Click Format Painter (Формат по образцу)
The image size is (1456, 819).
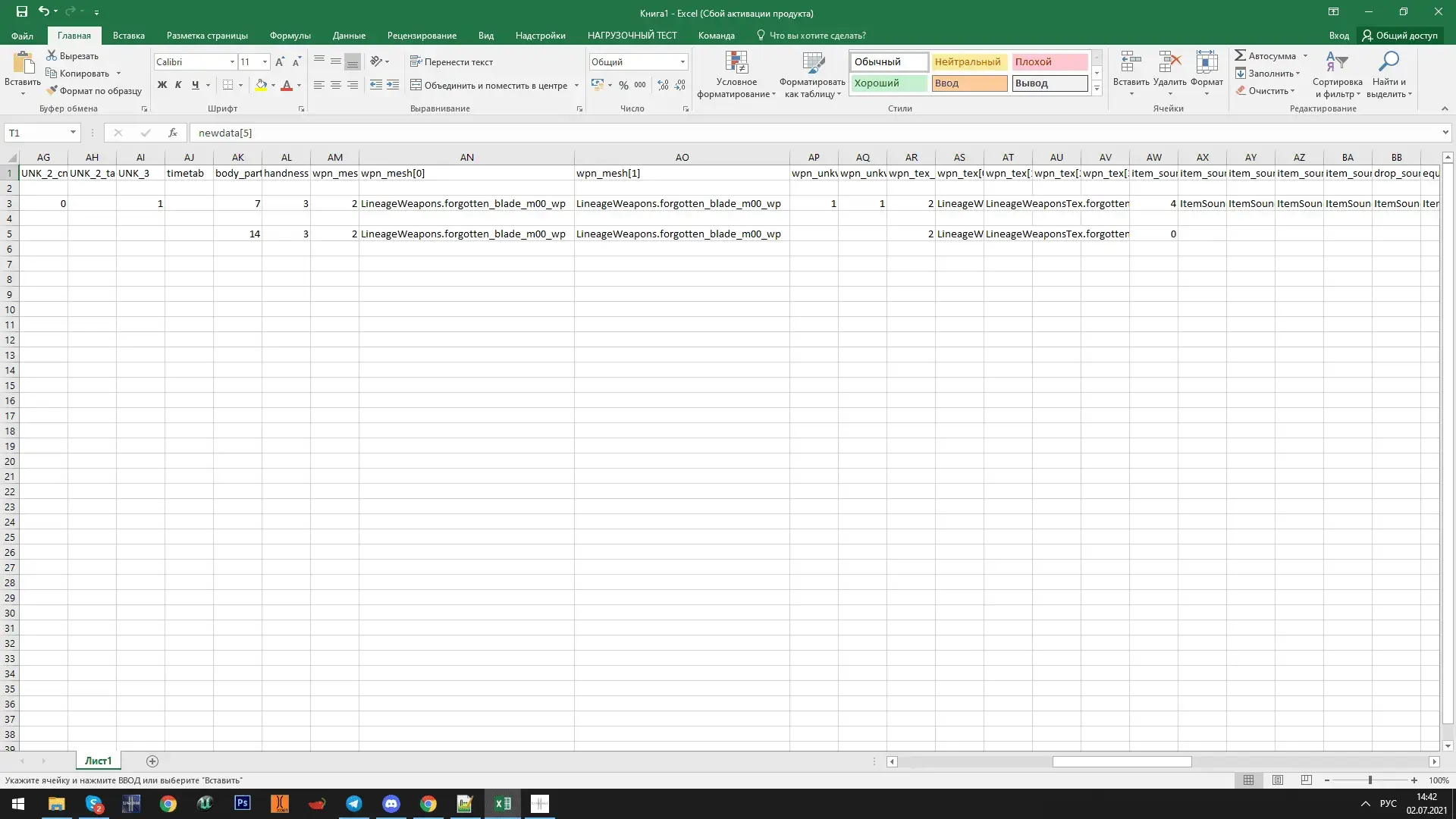[x=94, y=90]
